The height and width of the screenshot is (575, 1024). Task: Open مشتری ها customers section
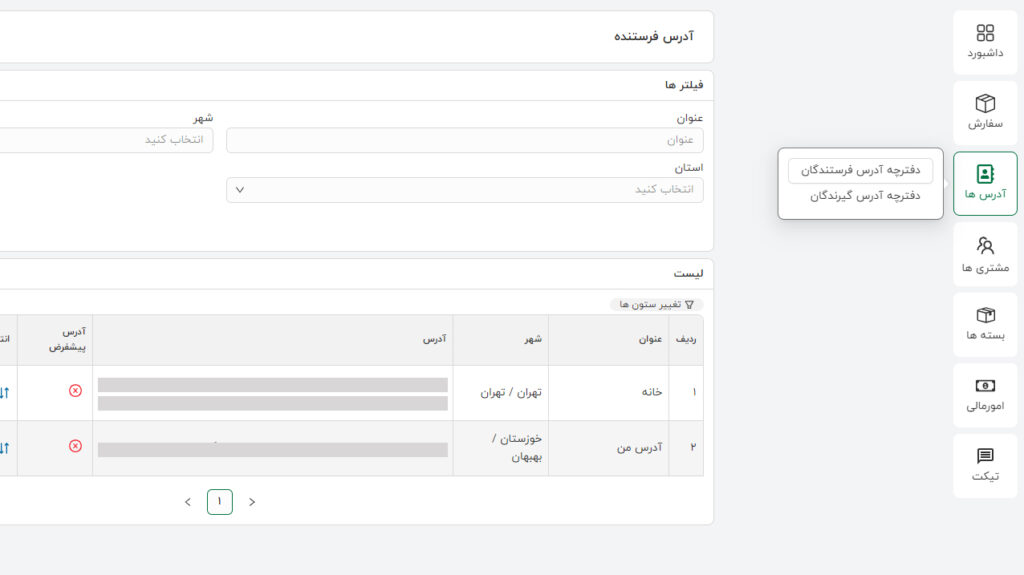point(985,254)
